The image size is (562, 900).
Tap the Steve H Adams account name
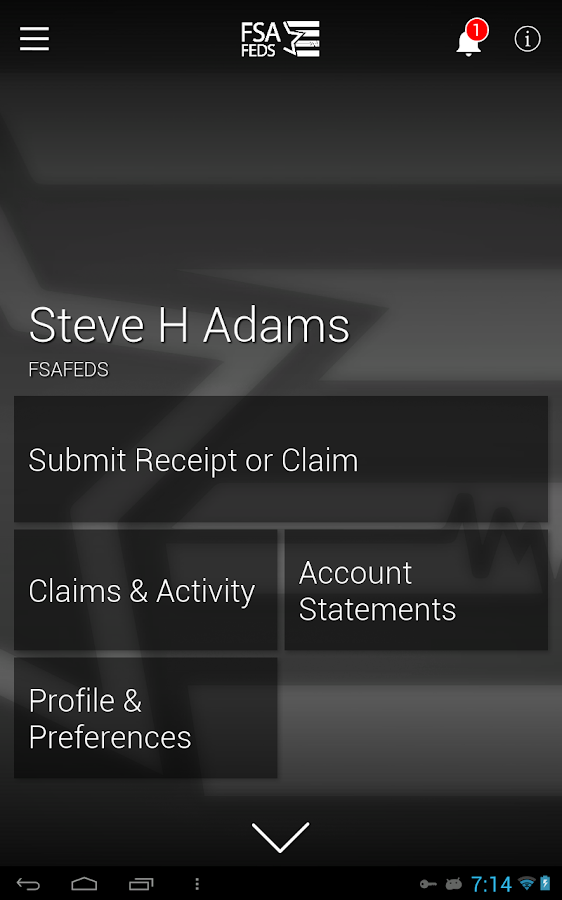point(189,325)
